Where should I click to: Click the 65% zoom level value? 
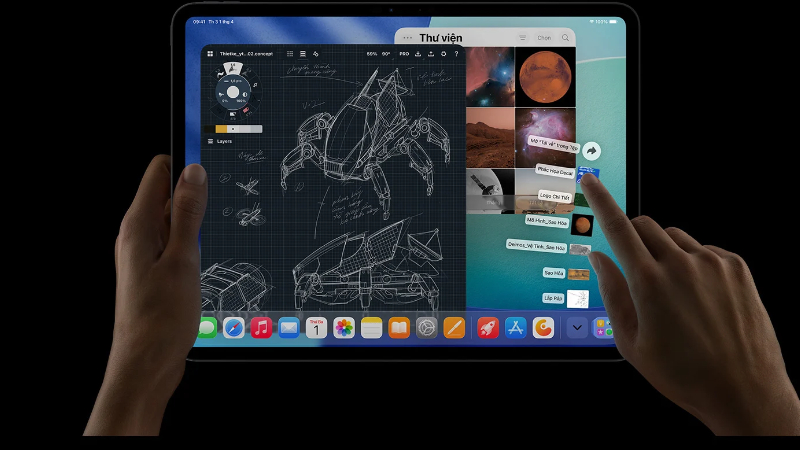pos(372,54)
